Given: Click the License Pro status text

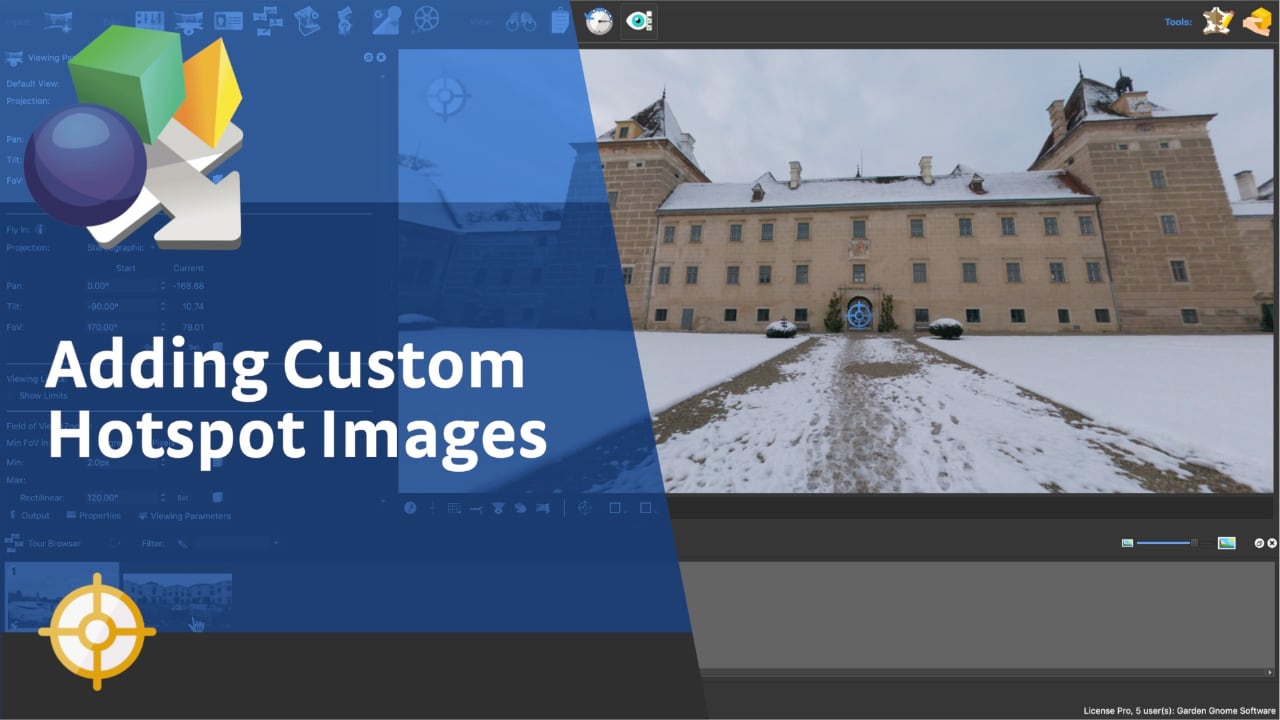Looking at the screenshot, I should pyautogui.click(x=1179, y=711).
